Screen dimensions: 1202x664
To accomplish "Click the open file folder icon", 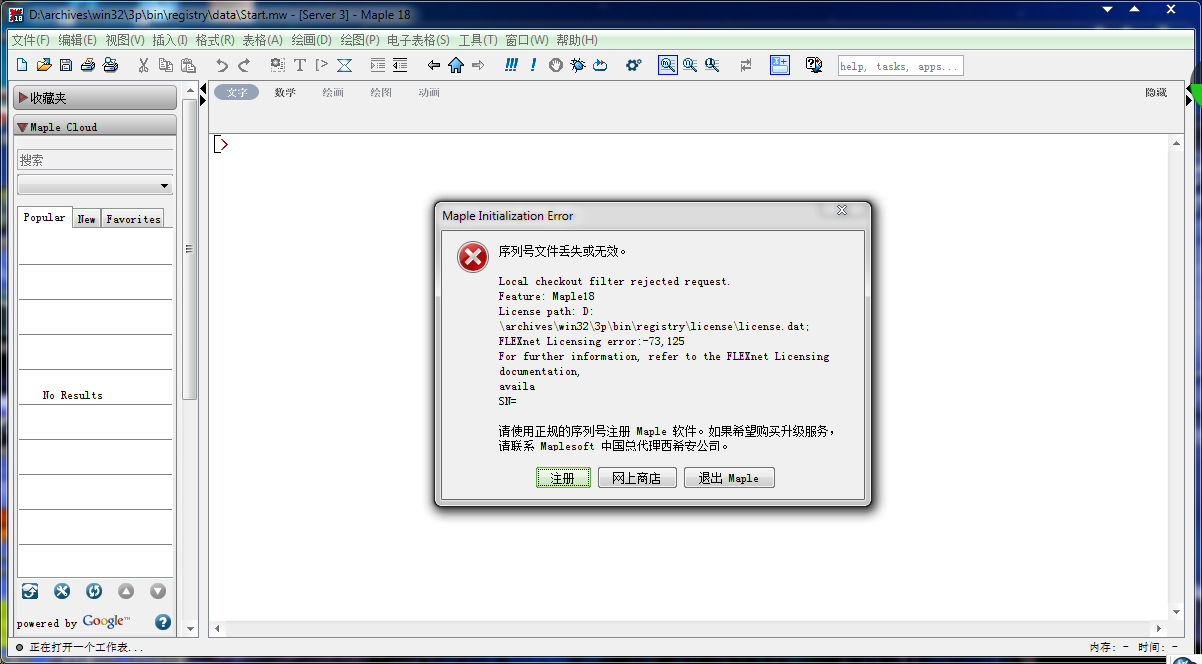I will pyautogui.click(x=44, y=66).
